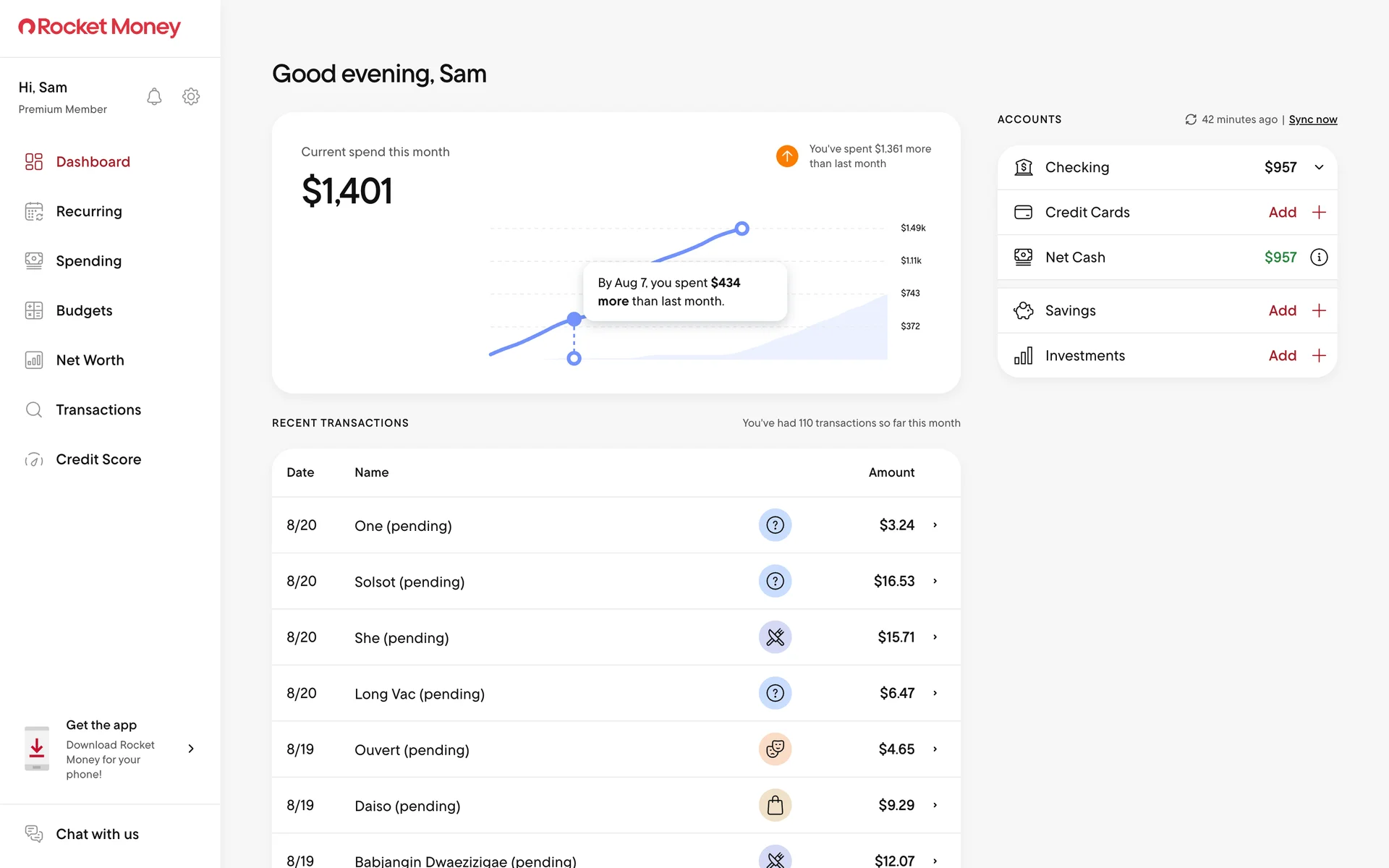The image size is (1389, 868).
Task: Click the plus icon next to Savings
Action: (x=1319, y=311)
